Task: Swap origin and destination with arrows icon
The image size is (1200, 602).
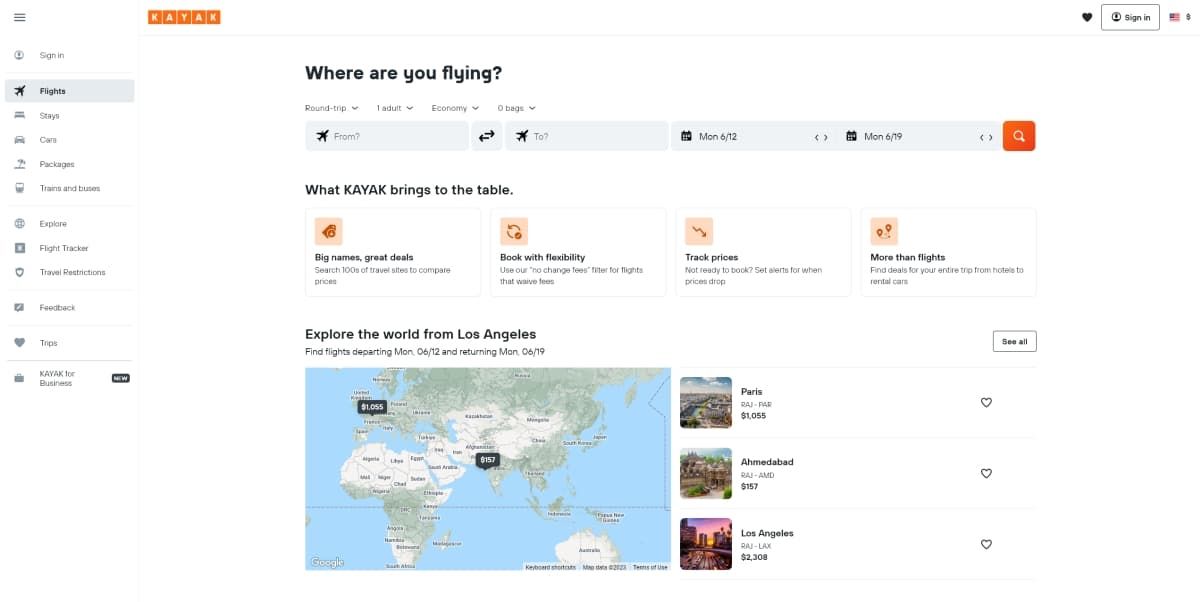Action: (x=487, y=136)
